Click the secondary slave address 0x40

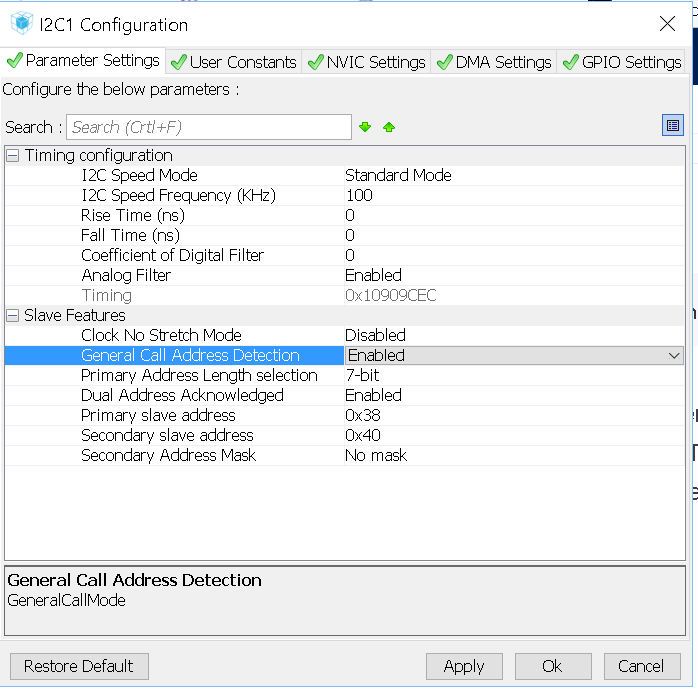coord(363,435)
